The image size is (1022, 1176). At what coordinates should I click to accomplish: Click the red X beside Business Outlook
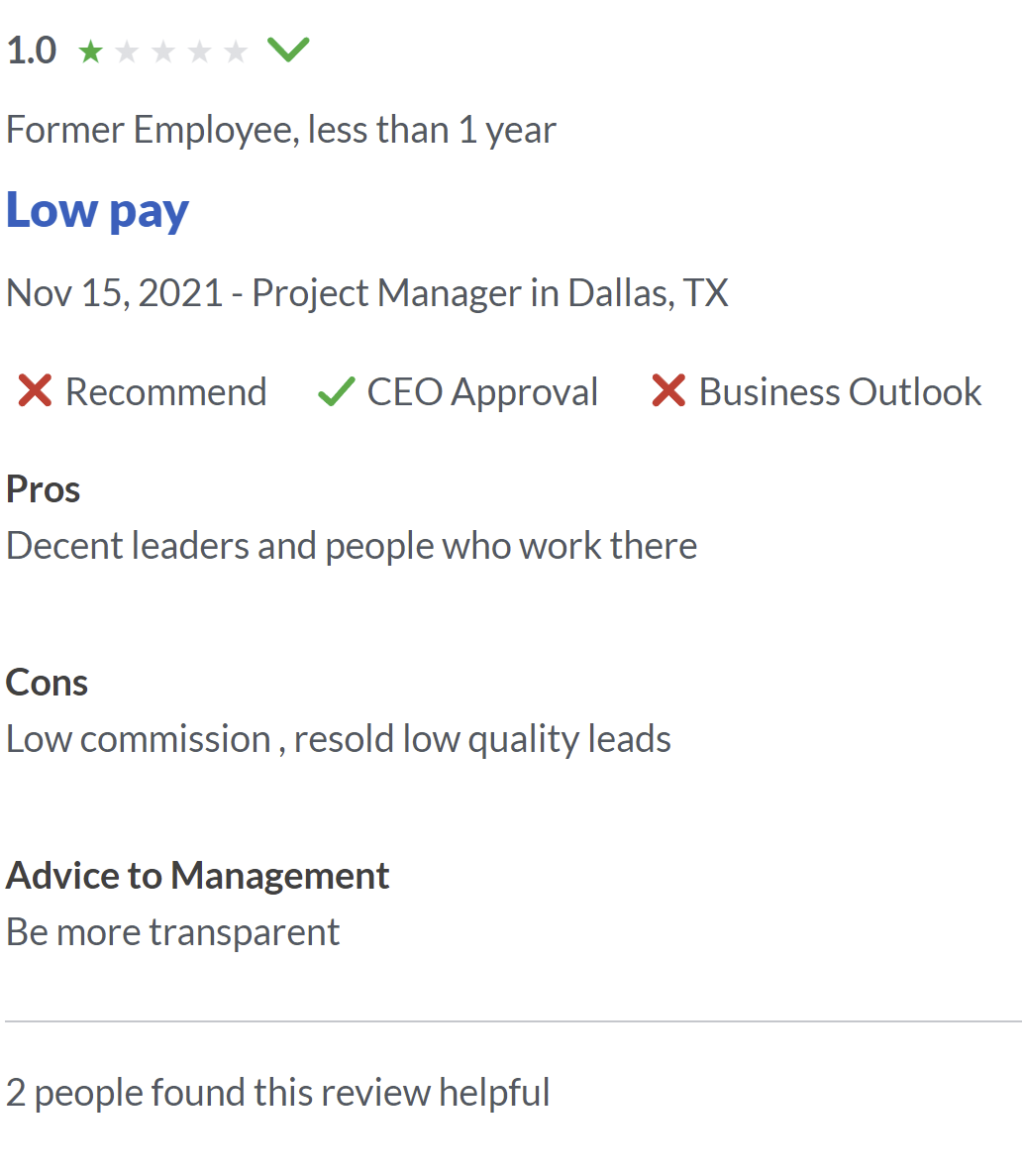[668, 391]
